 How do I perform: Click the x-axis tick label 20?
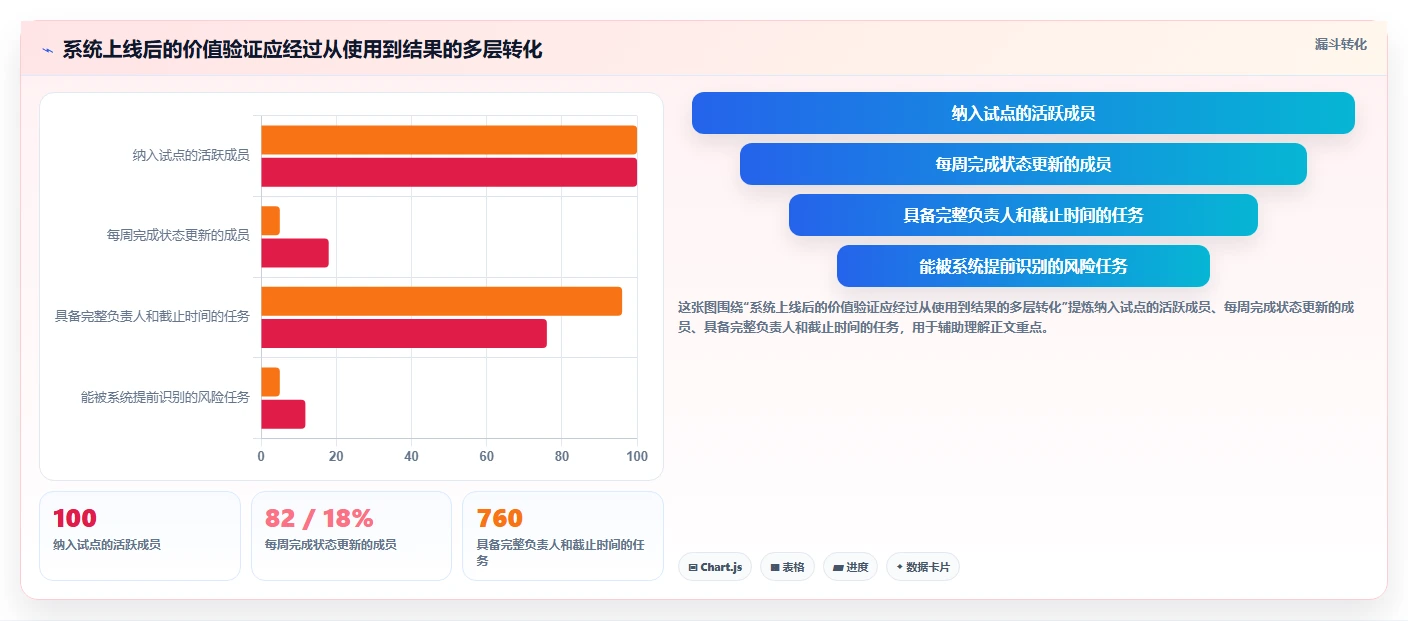(x=336, y=456)
